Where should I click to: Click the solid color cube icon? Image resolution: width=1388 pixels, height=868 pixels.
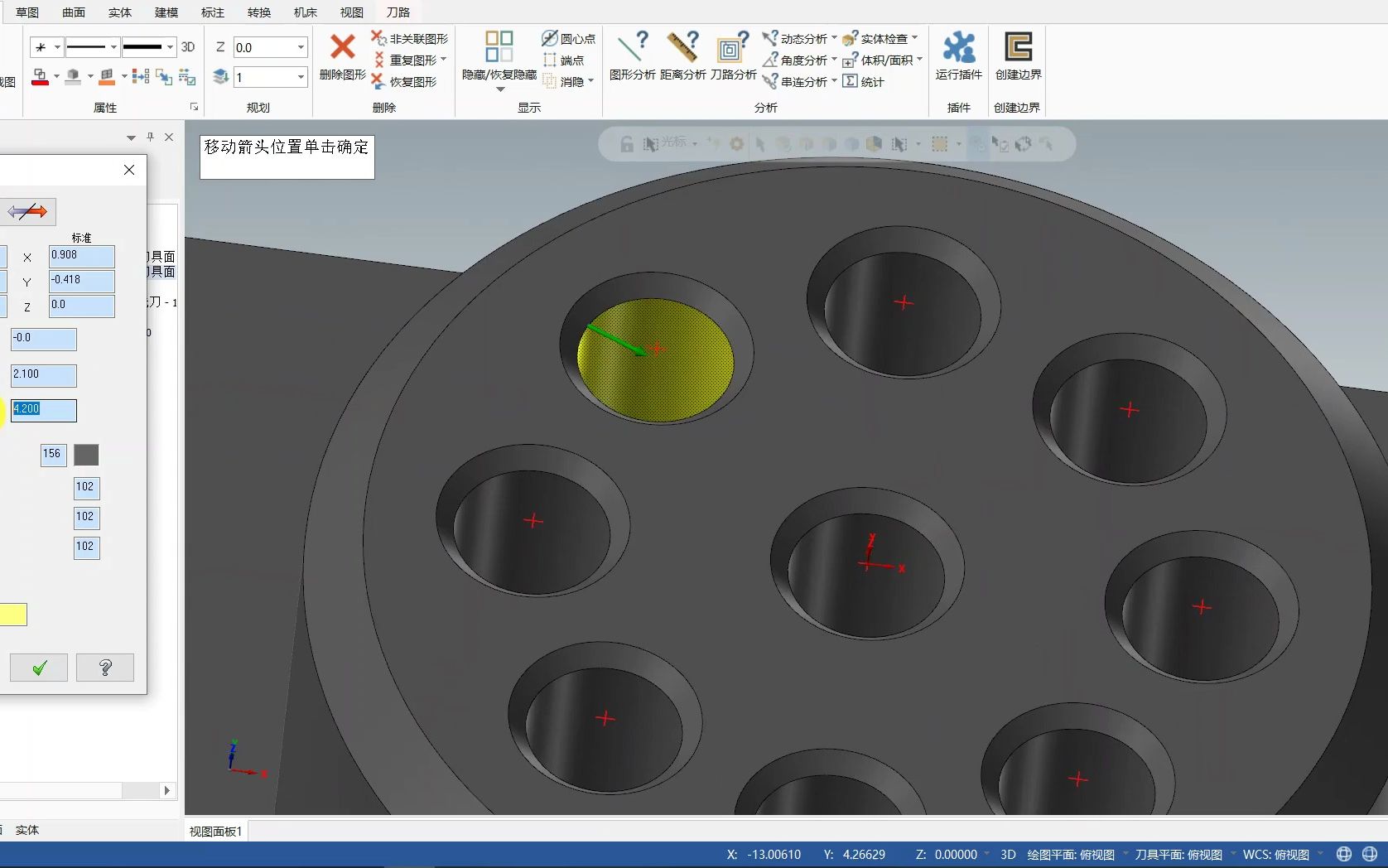(x=73, y=77)
